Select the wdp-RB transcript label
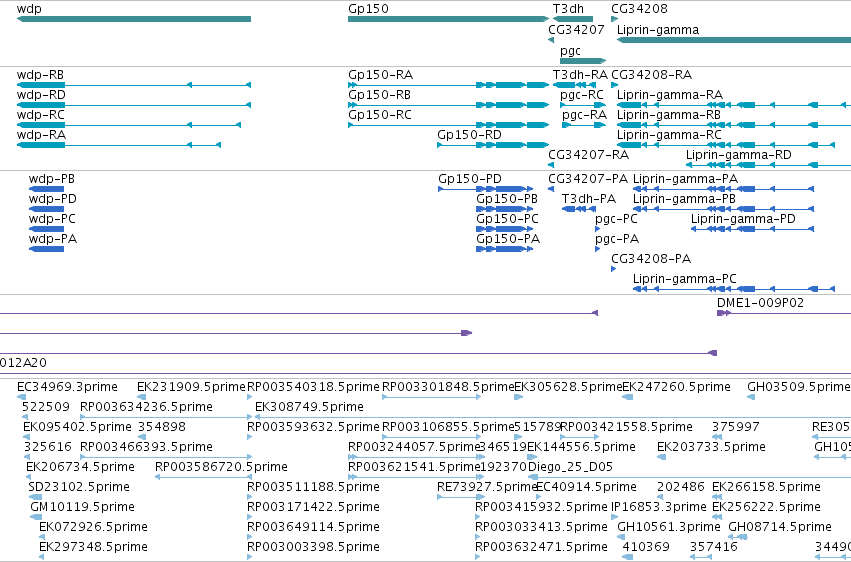 tap(41, 75)
